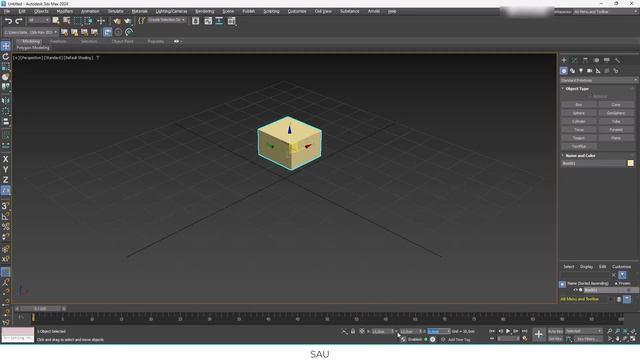Click the curly braces named selection icon

pos(141,20)
